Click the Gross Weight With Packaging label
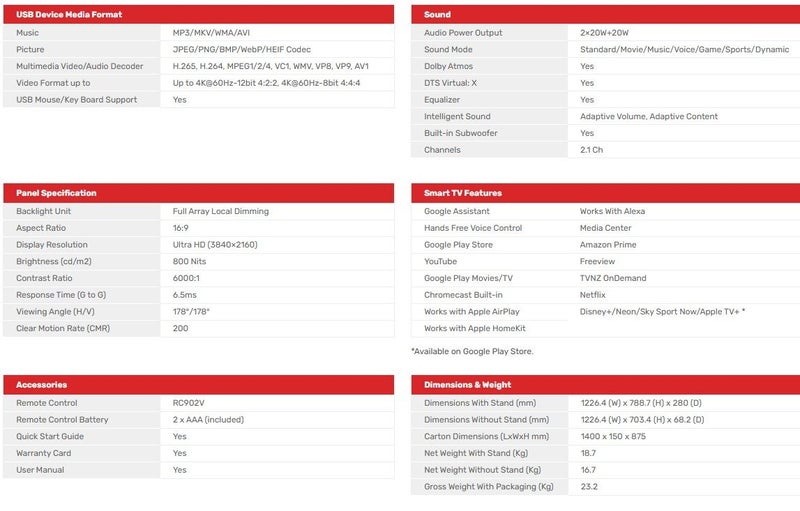Viewport: 800px width, 511px height. pos(488,486)
